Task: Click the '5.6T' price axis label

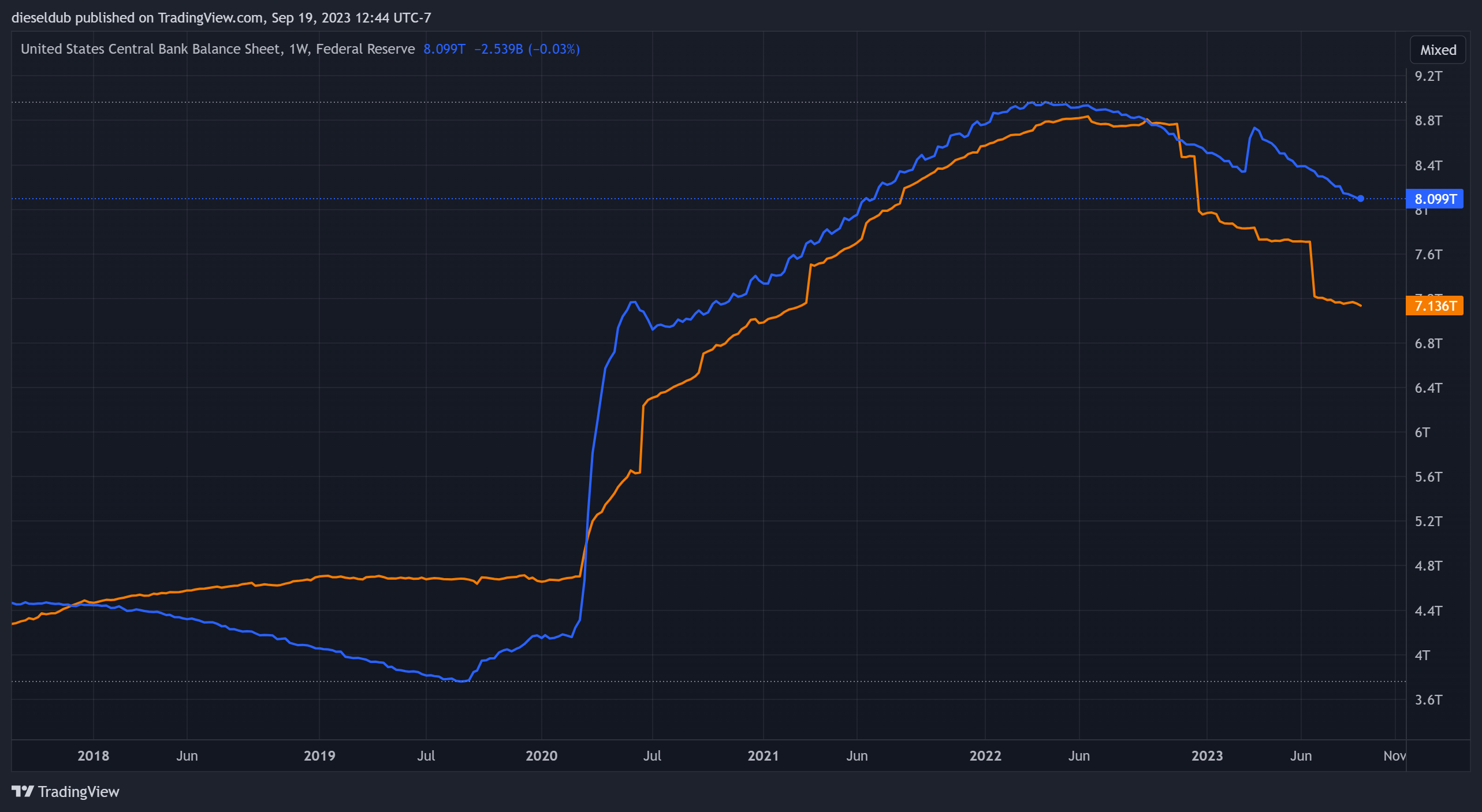Action: 1428,476
